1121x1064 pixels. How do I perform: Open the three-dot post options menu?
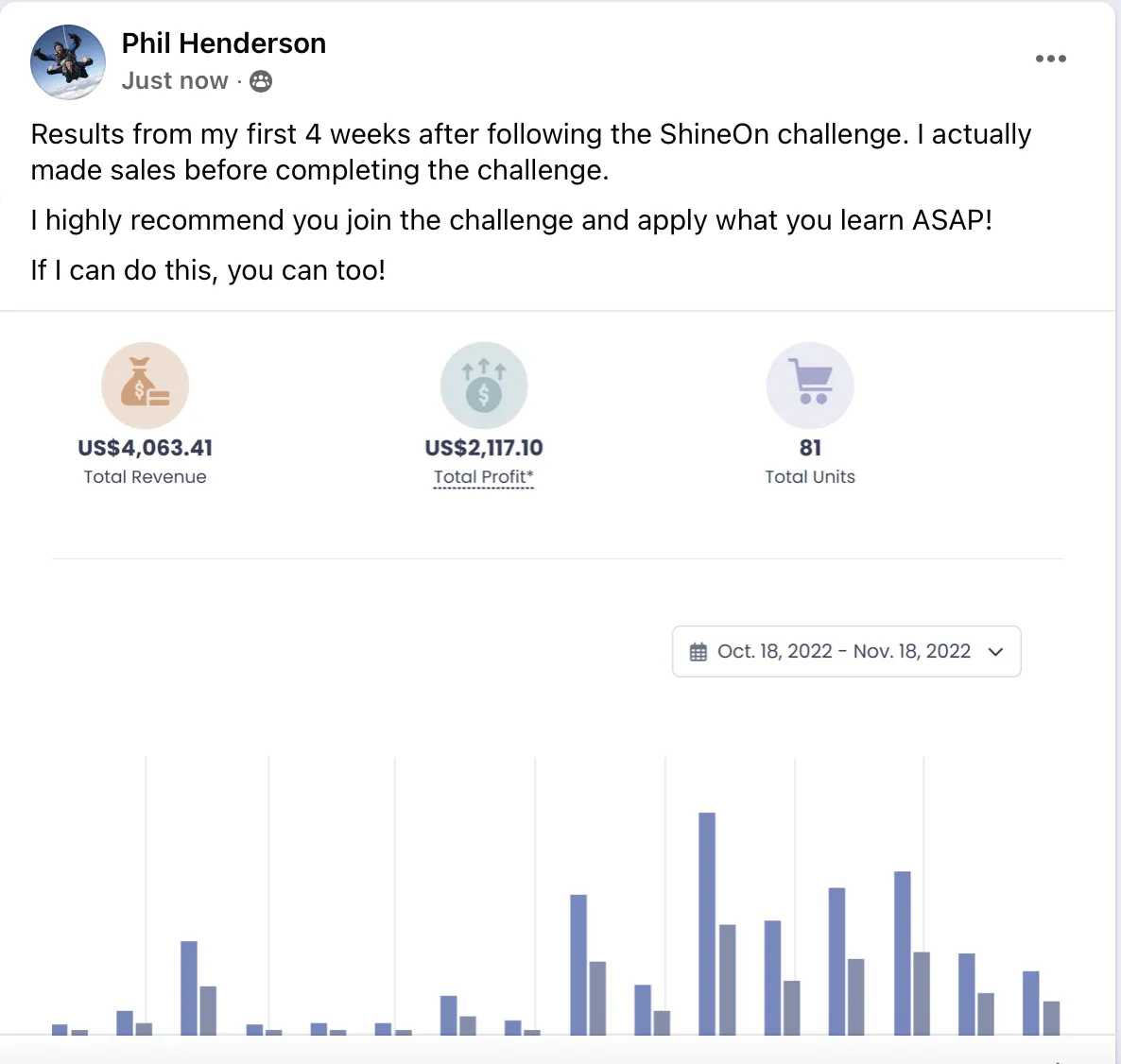1050,59
